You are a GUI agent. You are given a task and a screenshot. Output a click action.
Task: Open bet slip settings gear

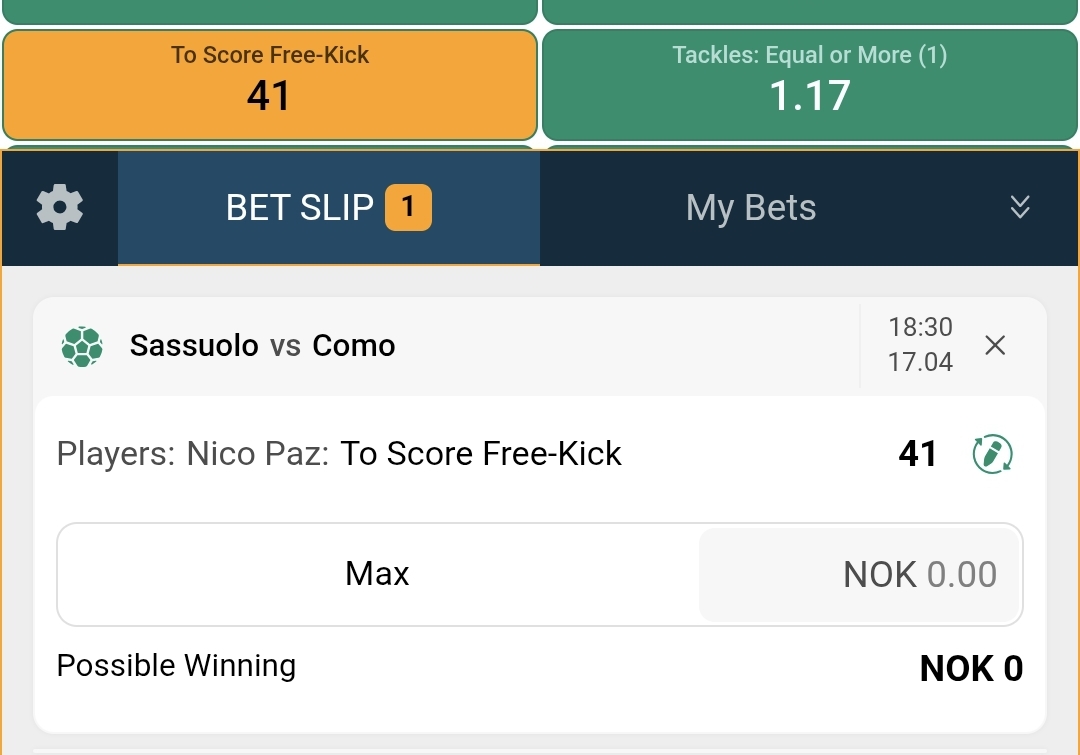tap(60, 208)
